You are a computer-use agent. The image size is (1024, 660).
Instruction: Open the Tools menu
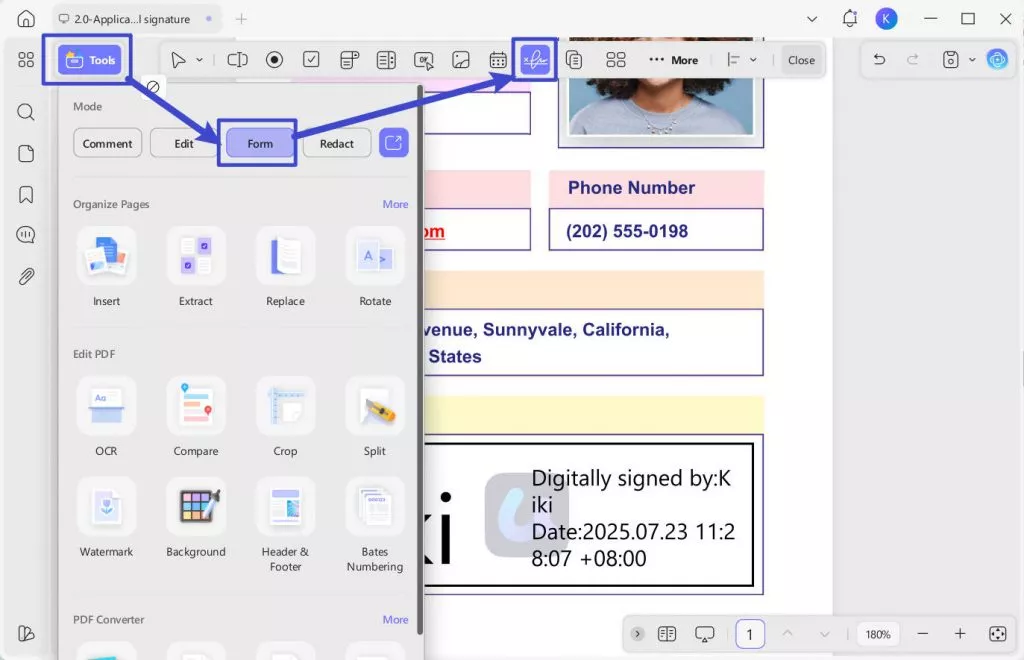pyautogui.click(x=89, y=60)
